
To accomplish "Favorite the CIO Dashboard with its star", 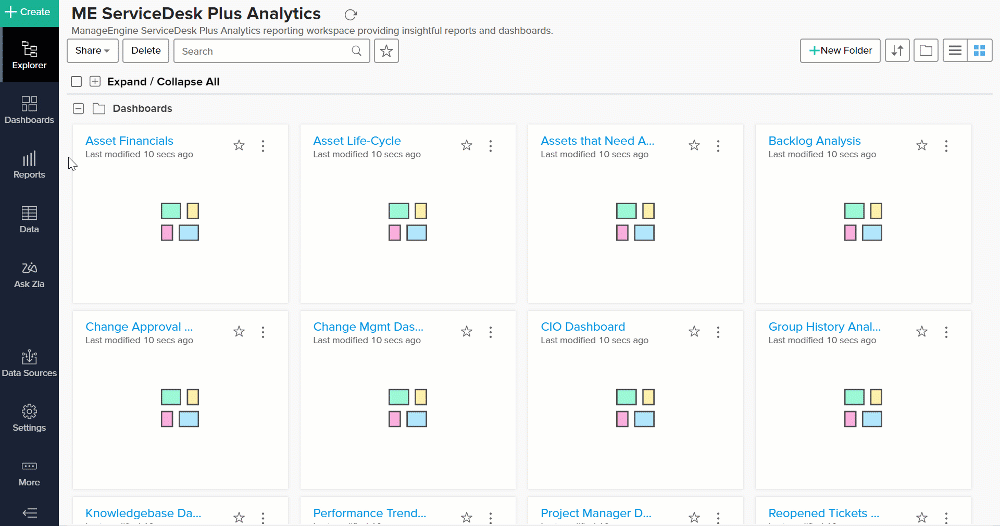I will [x=694, y=332].
